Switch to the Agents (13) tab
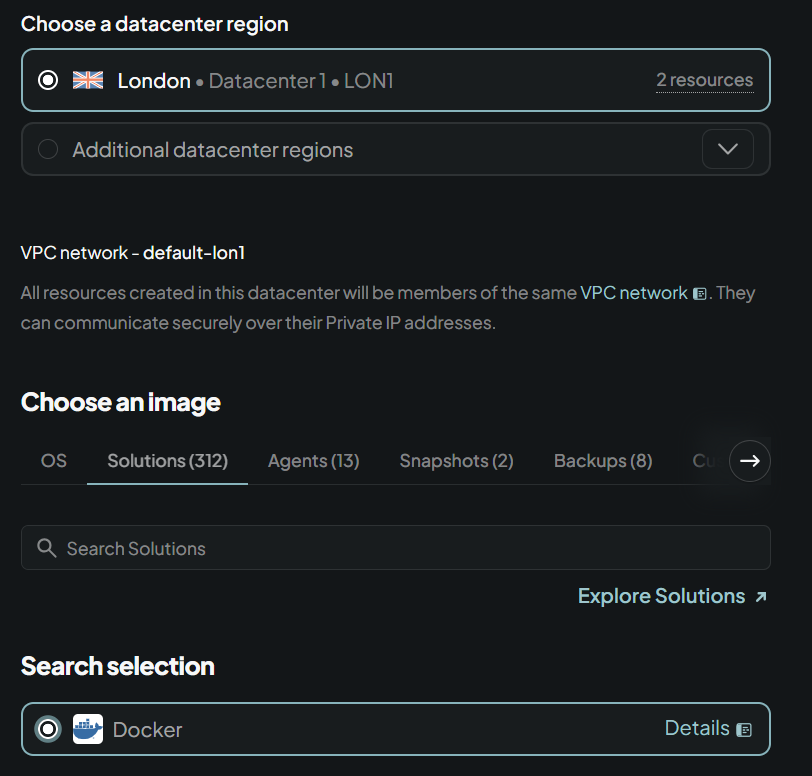812x776 pixels. tap(314, 461)
